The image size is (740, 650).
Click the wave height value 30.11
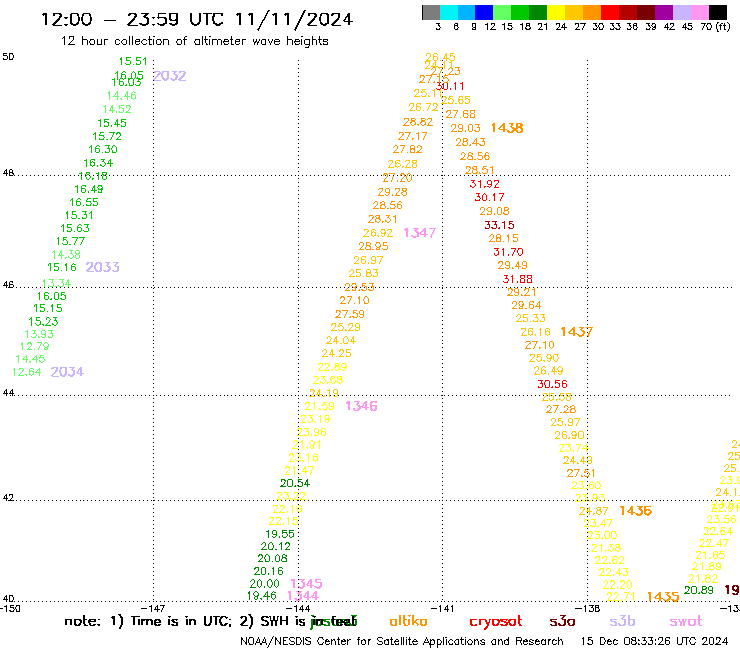450,86
